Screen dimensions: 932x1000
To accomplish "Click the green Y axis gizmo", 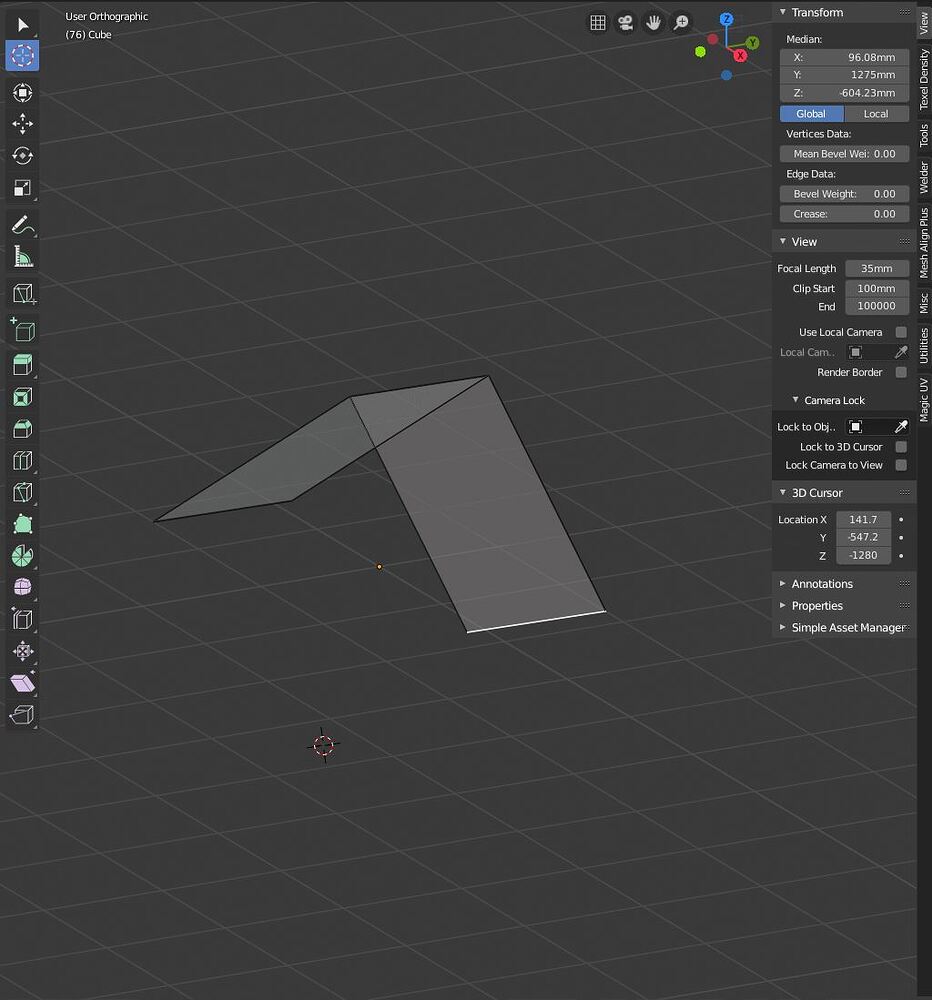I will (753, 43).
